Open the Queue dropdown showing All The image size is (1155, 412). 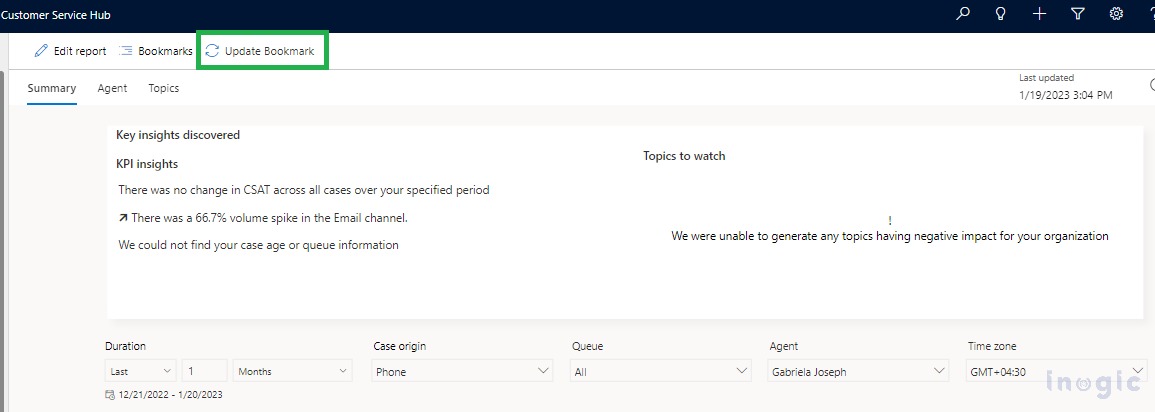coord(660,371)
